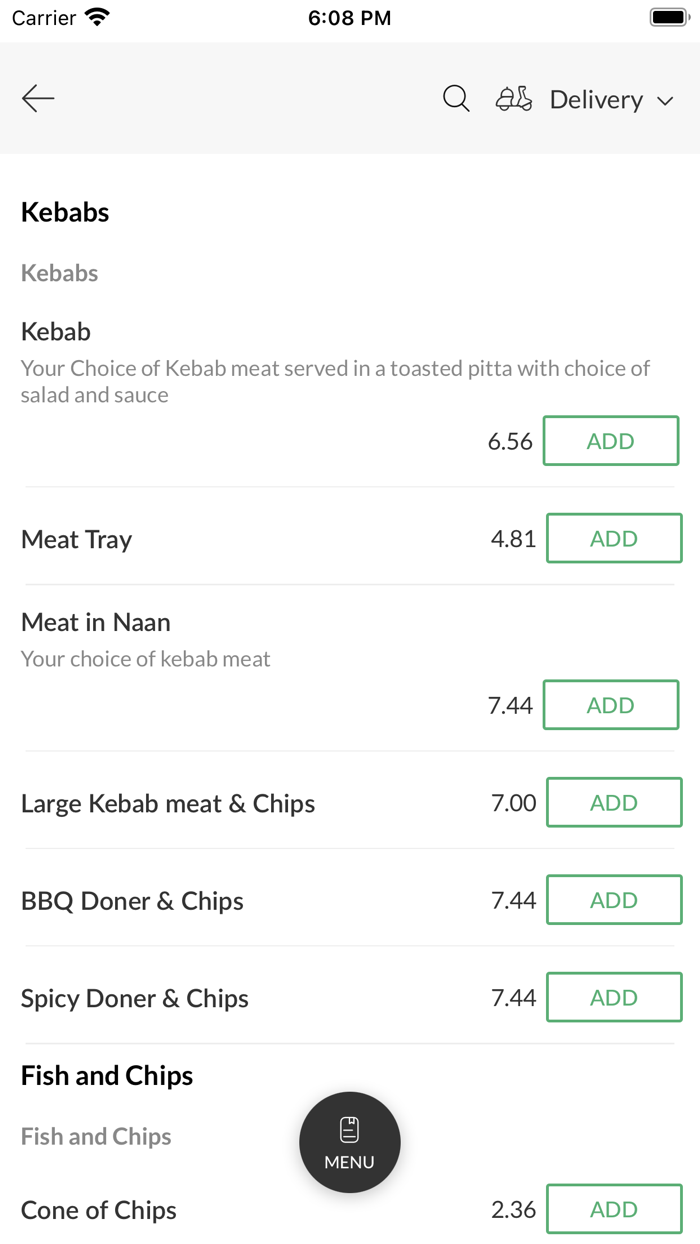Tap the delivery scooter icon
The width and height of the screenshot is (700, 1244).
click(x=514, y=99)
